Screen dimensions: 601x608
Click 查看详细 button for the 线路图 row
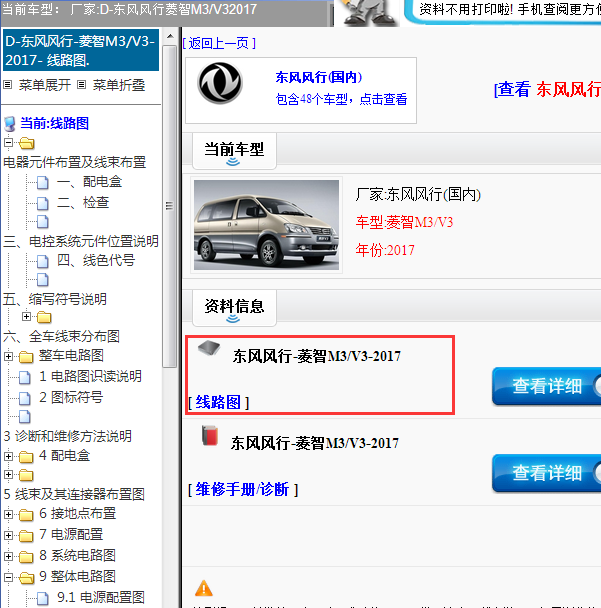point(547,386)
